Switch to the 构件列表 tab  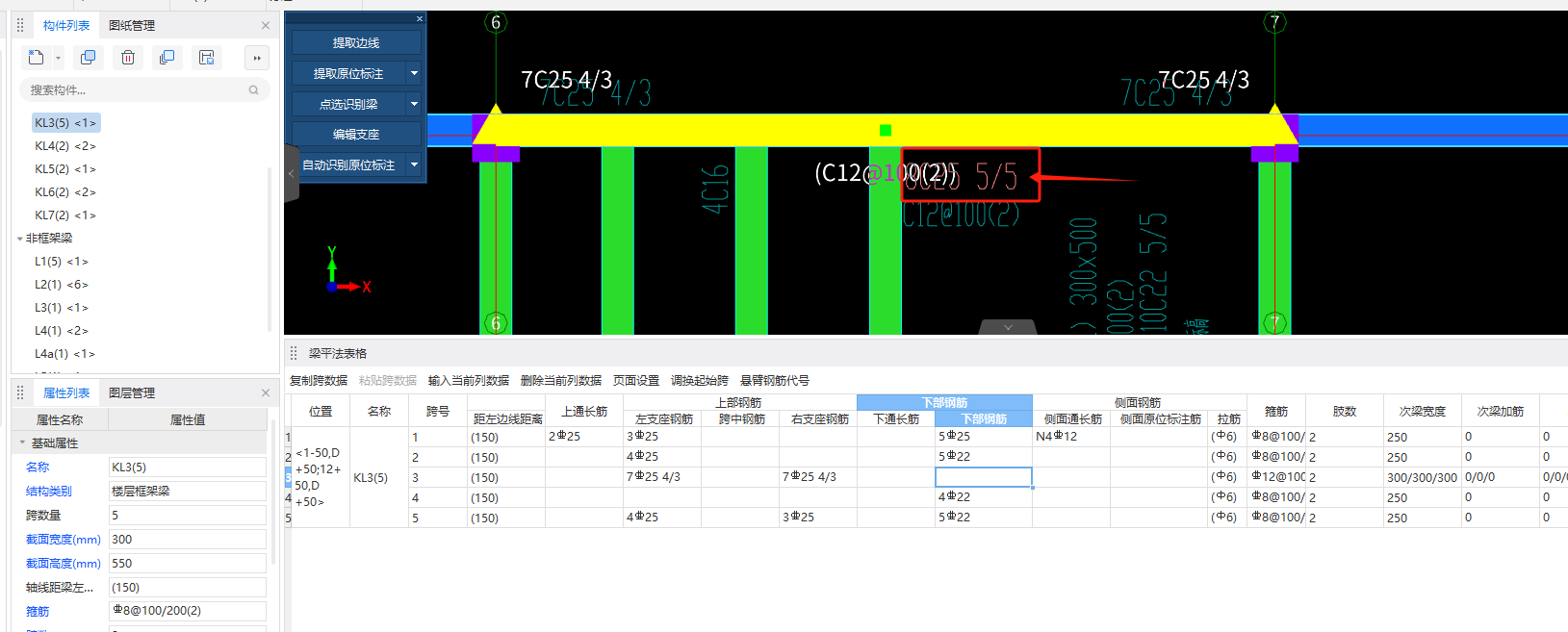66,25
